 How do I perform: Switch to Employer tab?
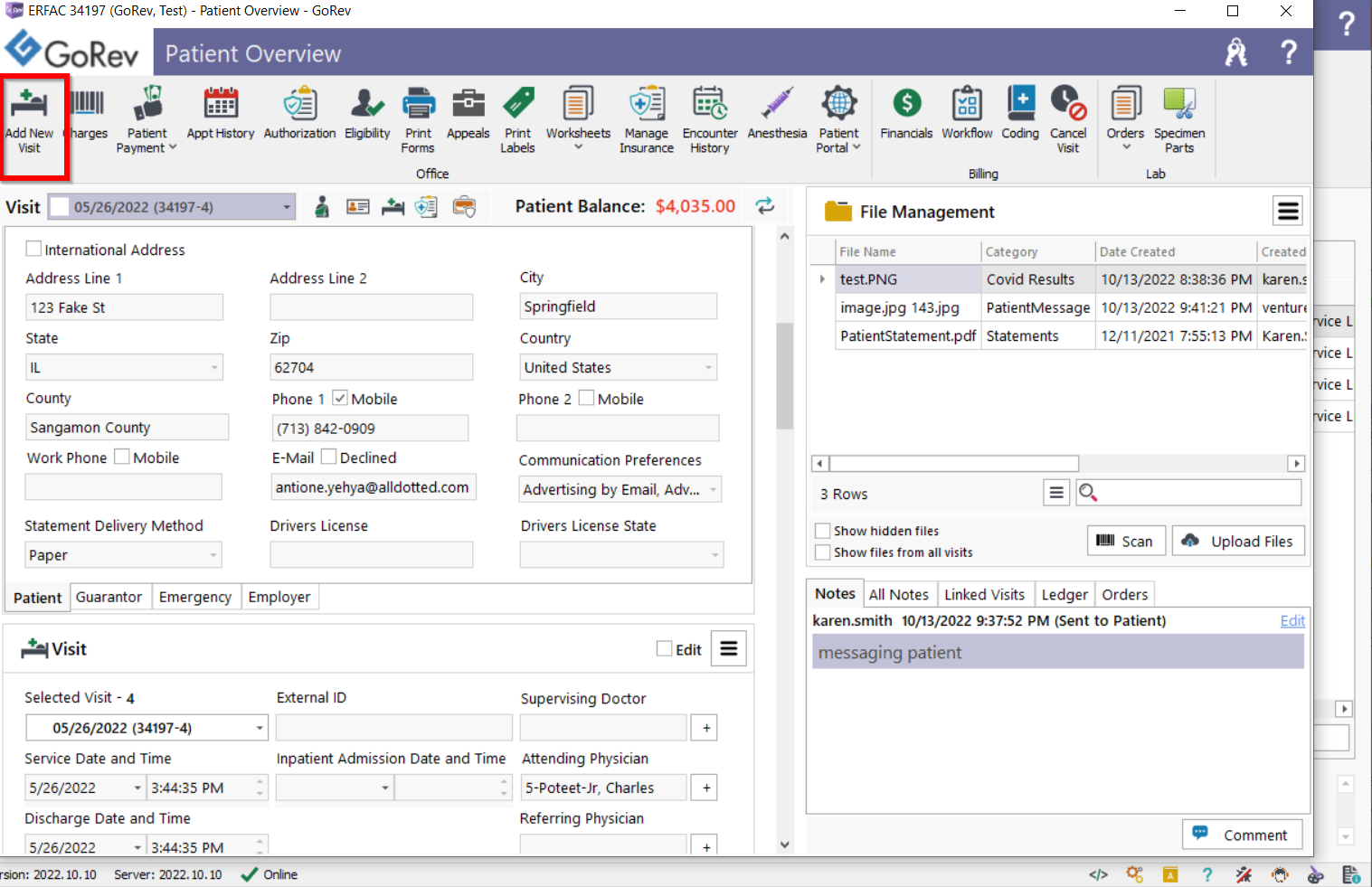point(279,597)
